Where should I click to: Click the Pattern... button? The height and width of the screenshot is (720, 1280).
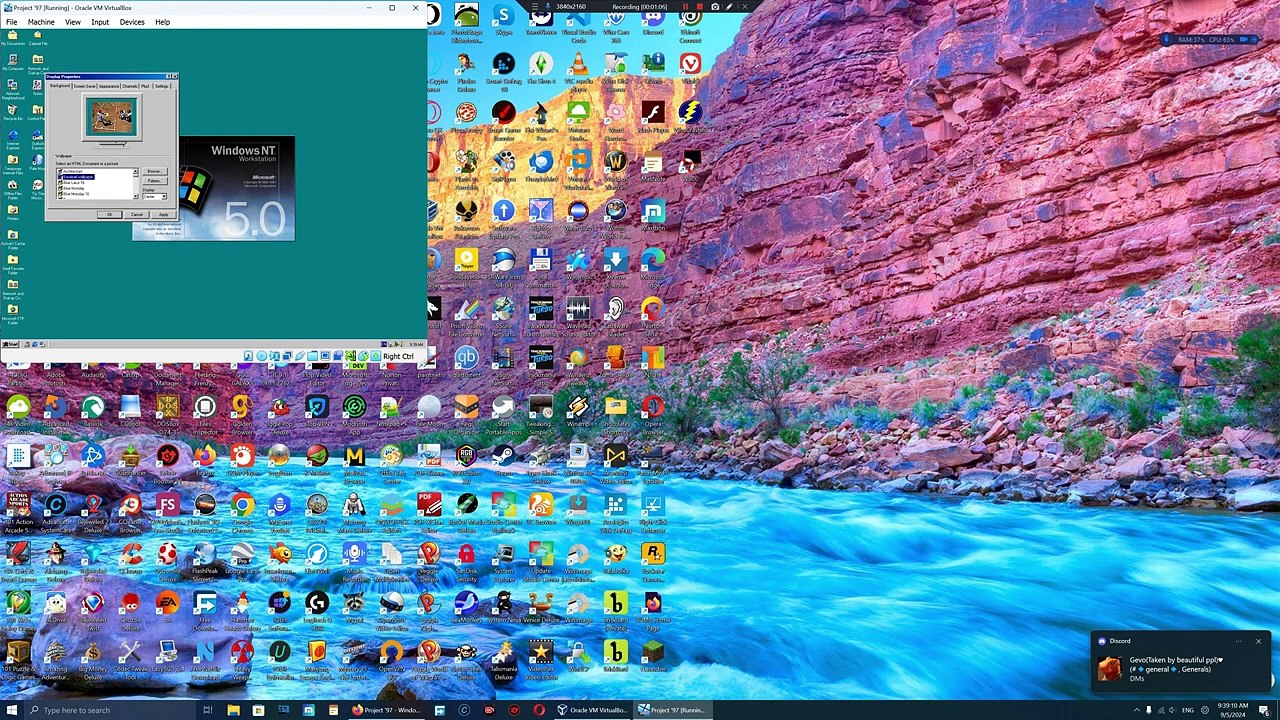[x=154, y=180]
